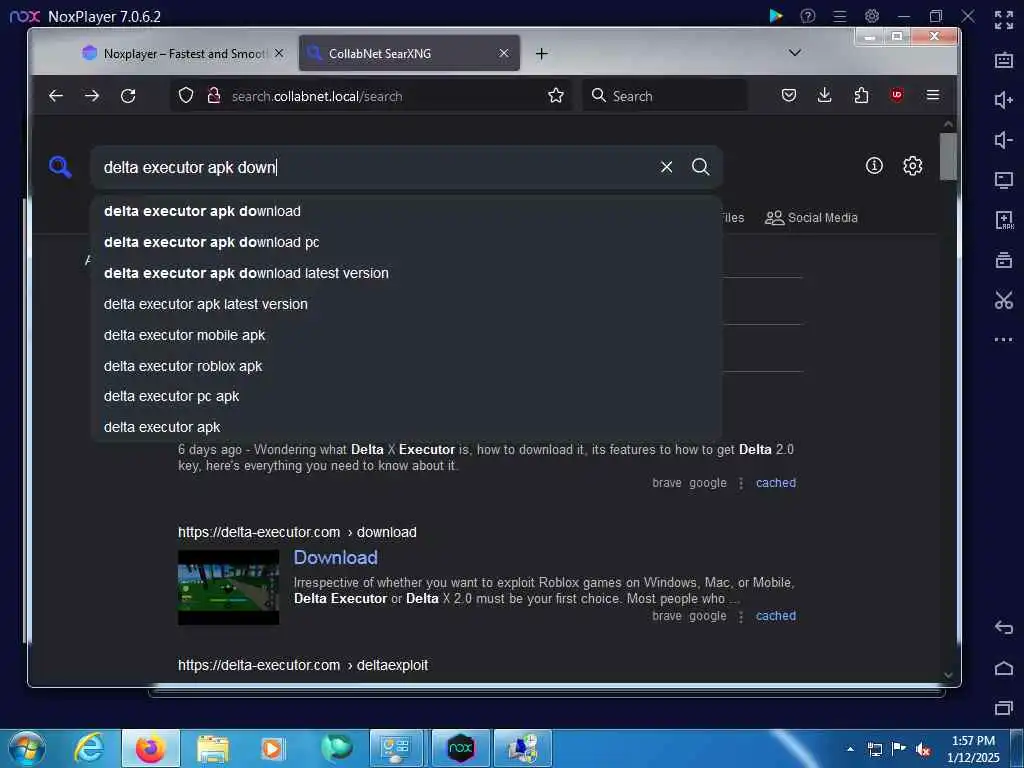Choose suggestion 'delta executor roblox apk'
This screenshot has height=768, width=1024.
[x=406, y=366]
